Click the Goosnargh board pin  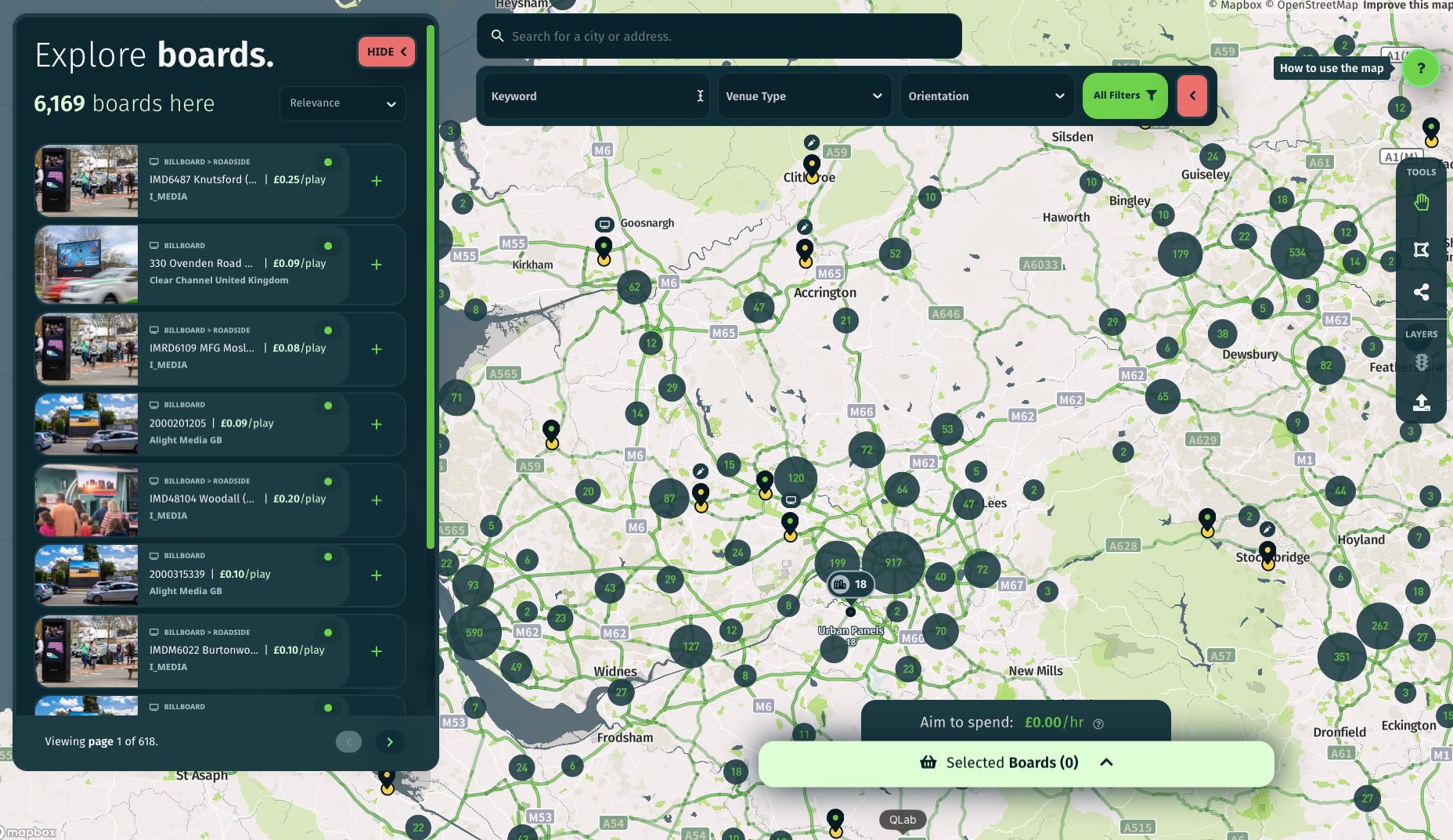[x=604, y=251]
